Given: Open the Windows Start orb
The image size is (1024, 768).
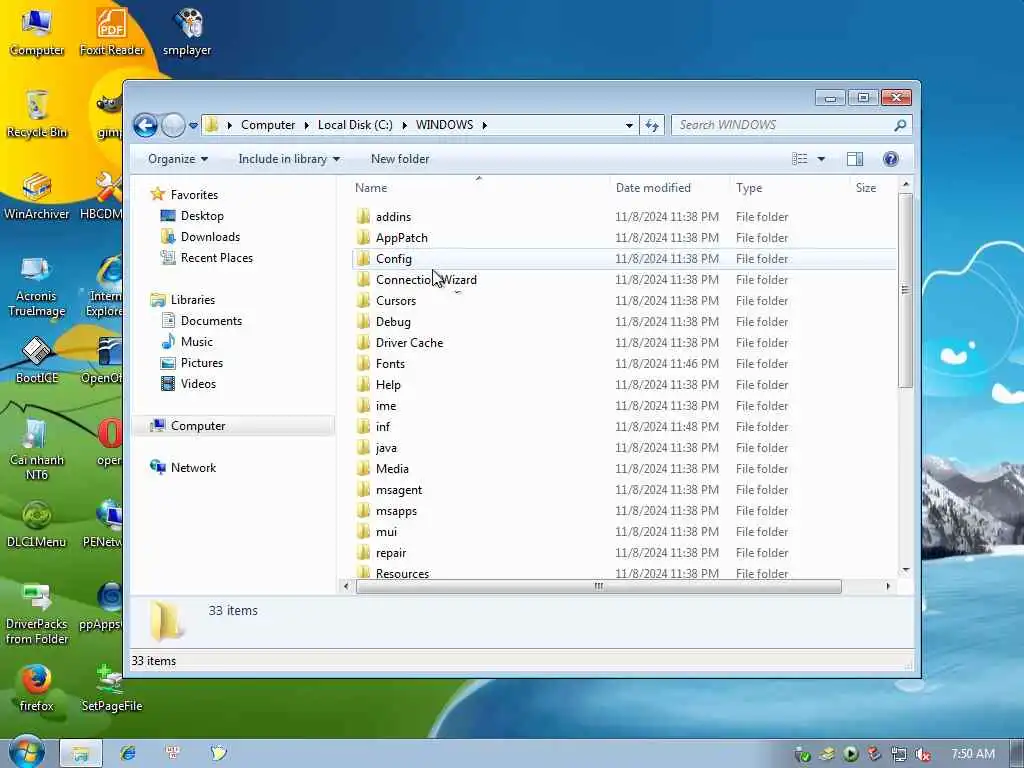Looking at the screenshot, I should point(26,752).
